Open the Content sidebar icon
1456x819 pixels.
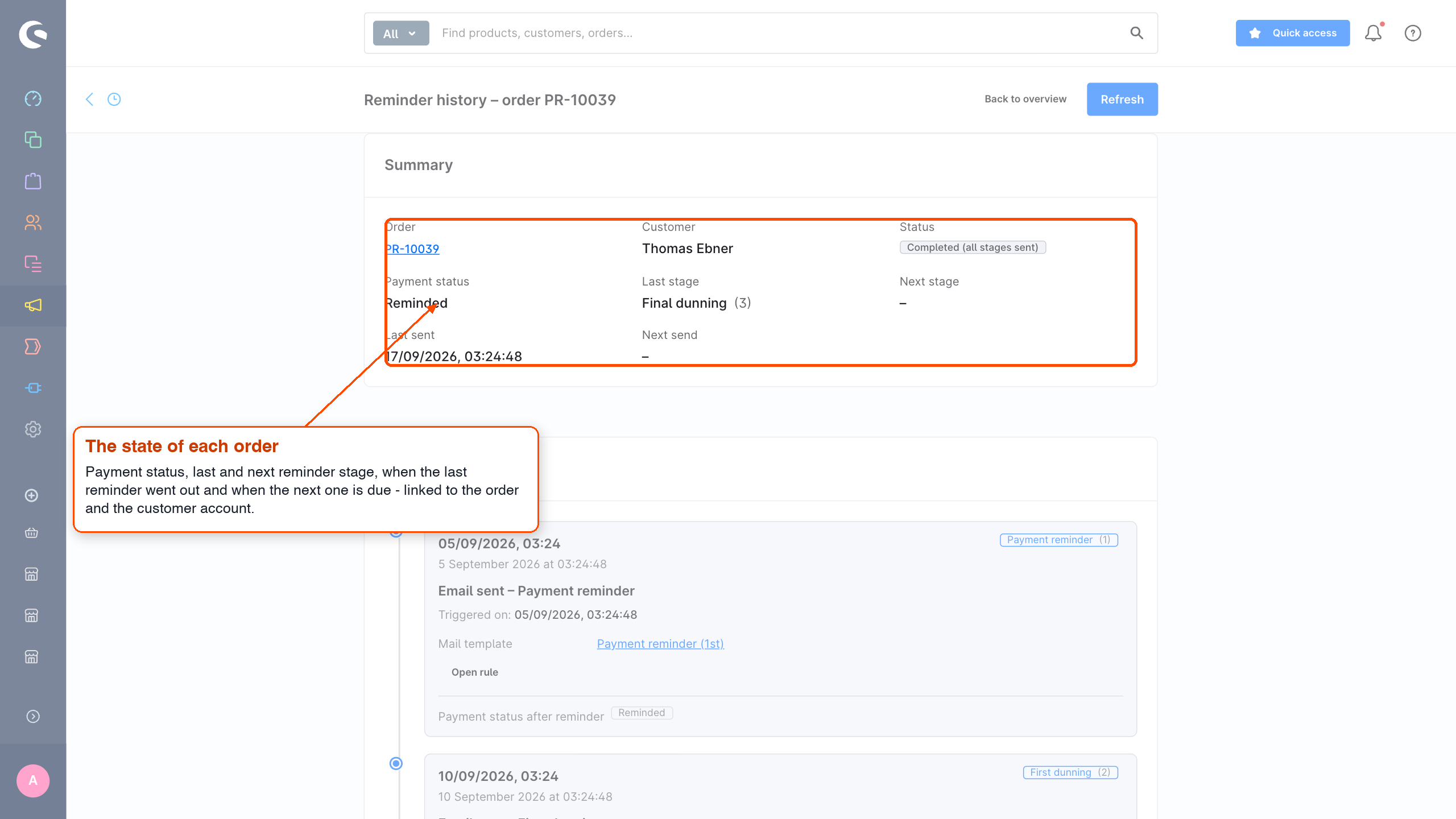33,264
